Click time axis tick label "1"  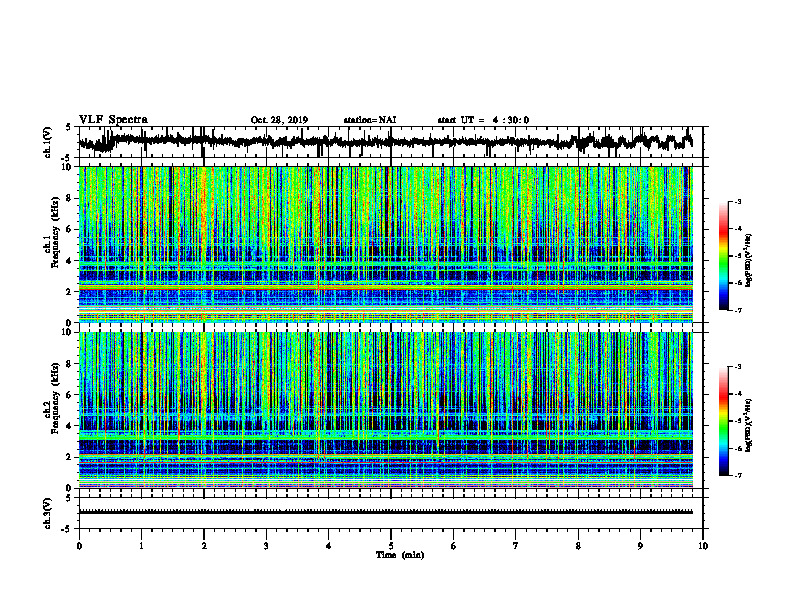[x=141, y=546]
